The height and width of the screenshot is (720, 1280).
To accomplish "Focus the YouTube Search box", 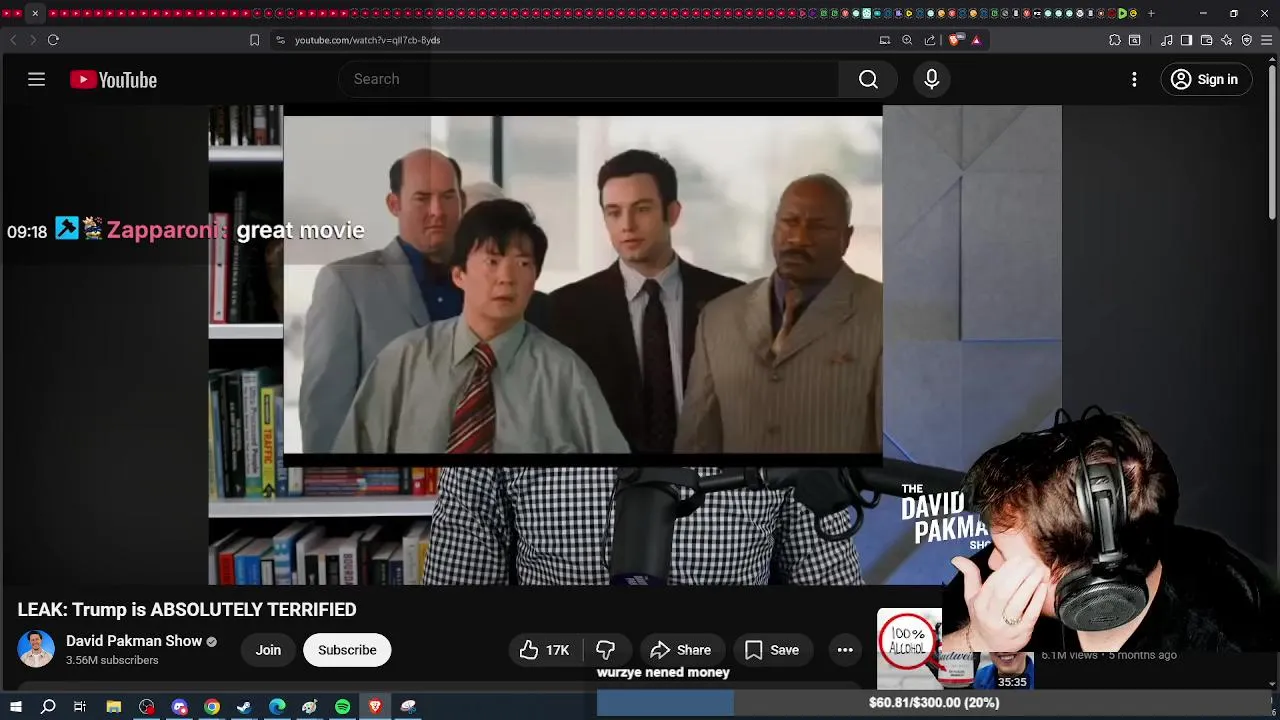I will tap(590, 79).
